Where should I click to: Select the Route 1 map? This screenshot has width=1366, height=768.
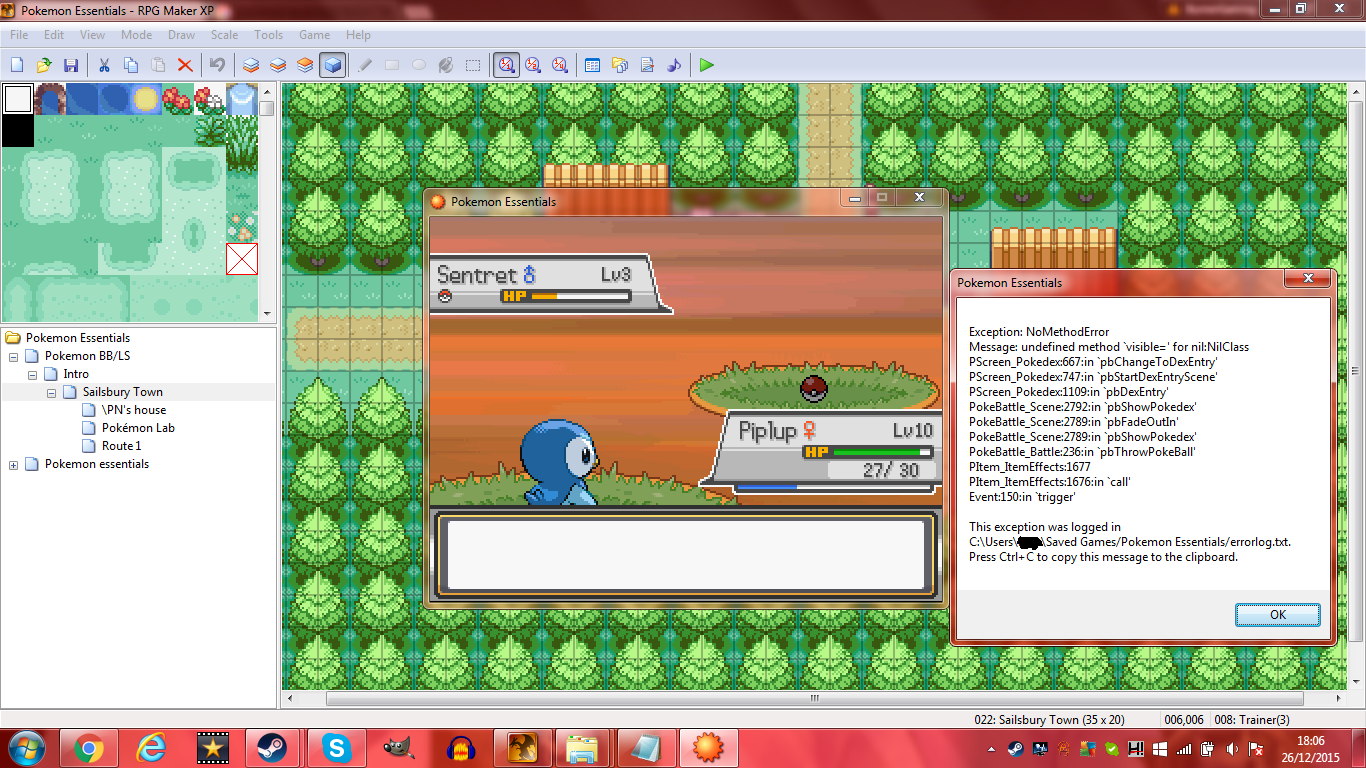[122, 446]
